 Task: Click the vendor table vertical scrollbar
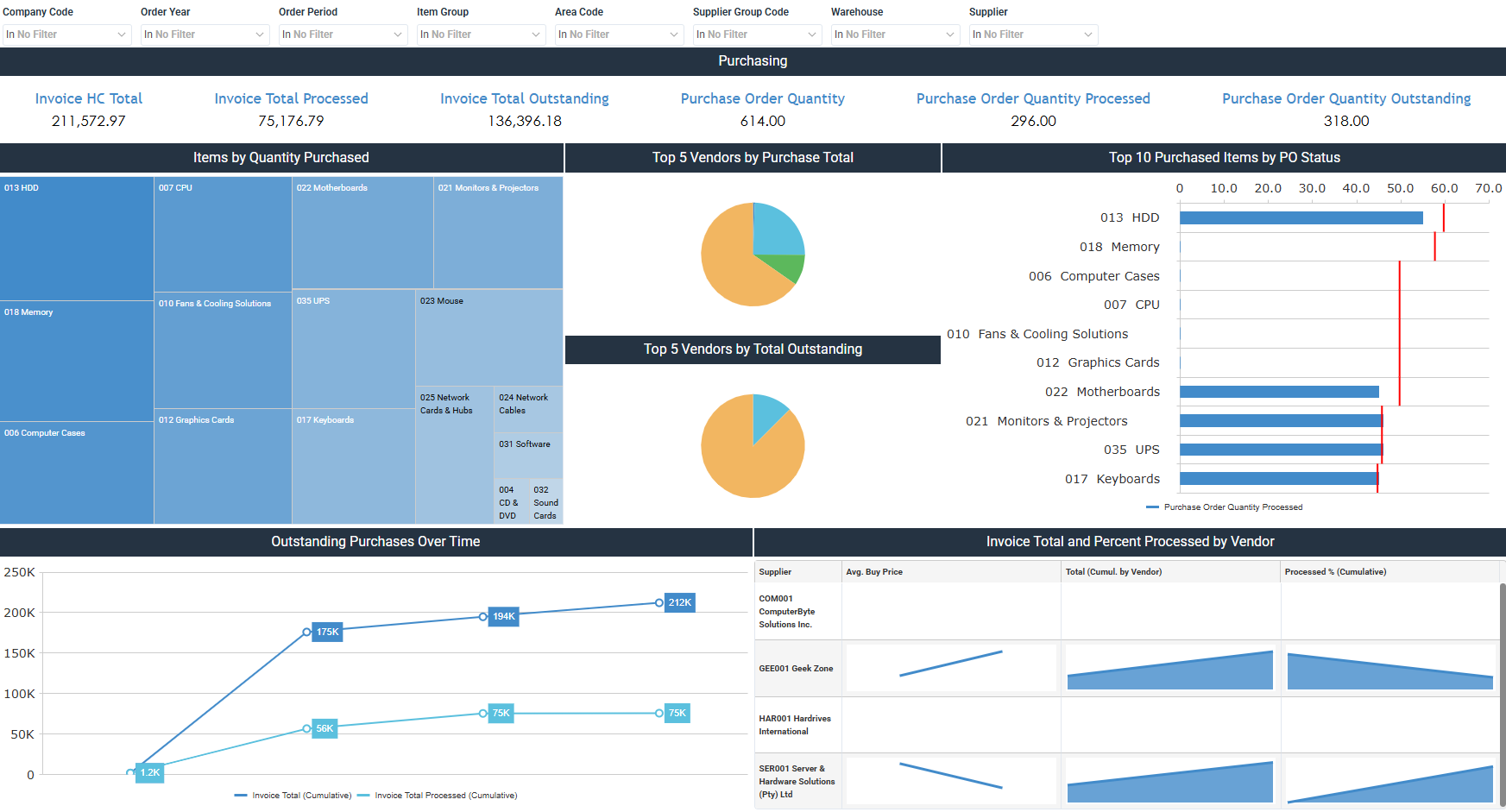tap(1503, 695)
